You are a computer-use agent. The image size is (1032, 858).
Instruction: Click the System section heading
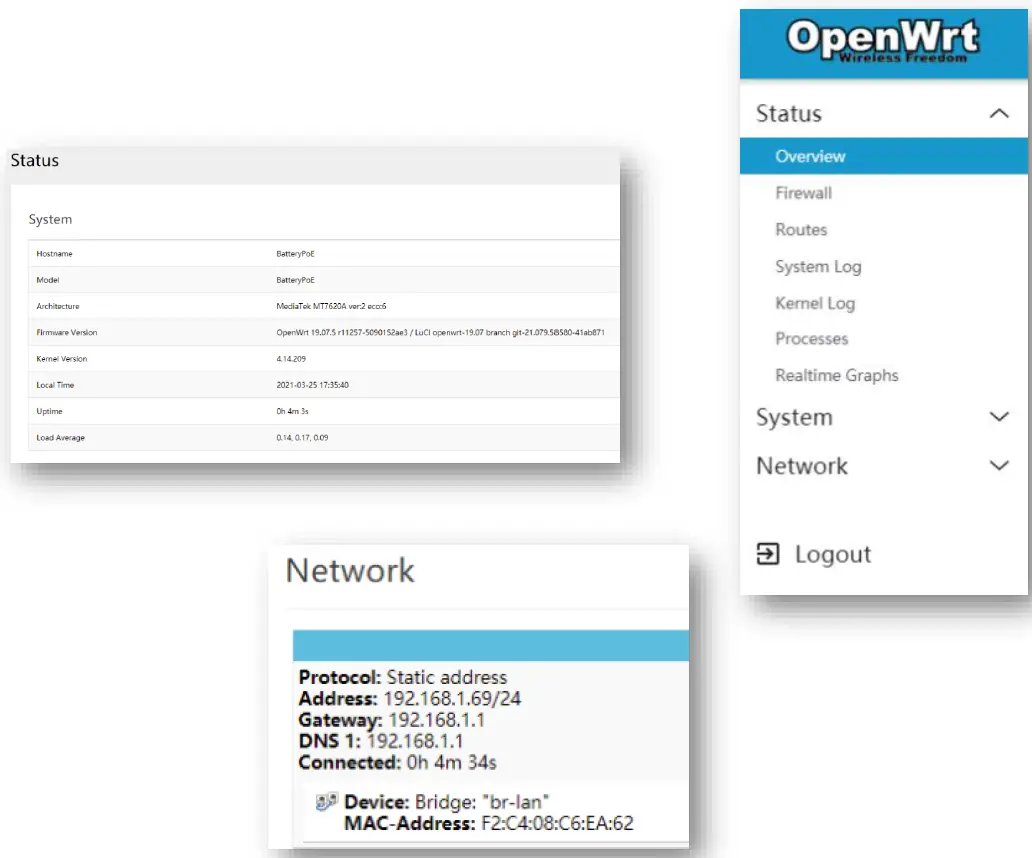pyautogui.click(x=50, y=219)
